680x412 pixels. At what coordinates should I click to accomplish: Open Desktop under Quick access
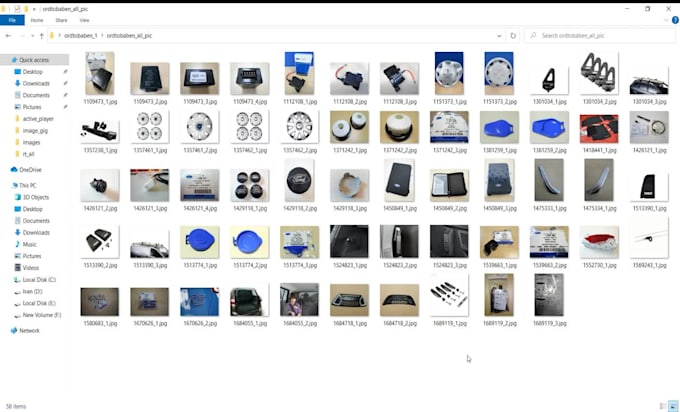tap(29, 72)
